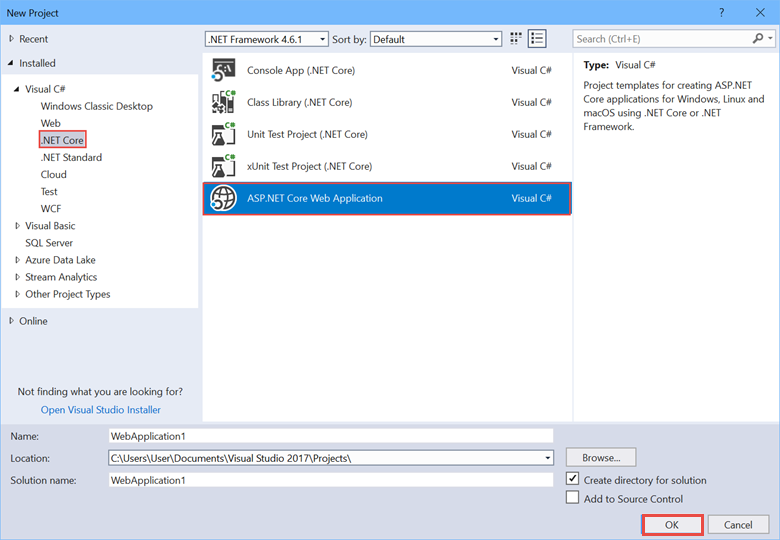Select ASP.NET Core Web Application text
Screen dimensions: 780x540
click(315, 198)
